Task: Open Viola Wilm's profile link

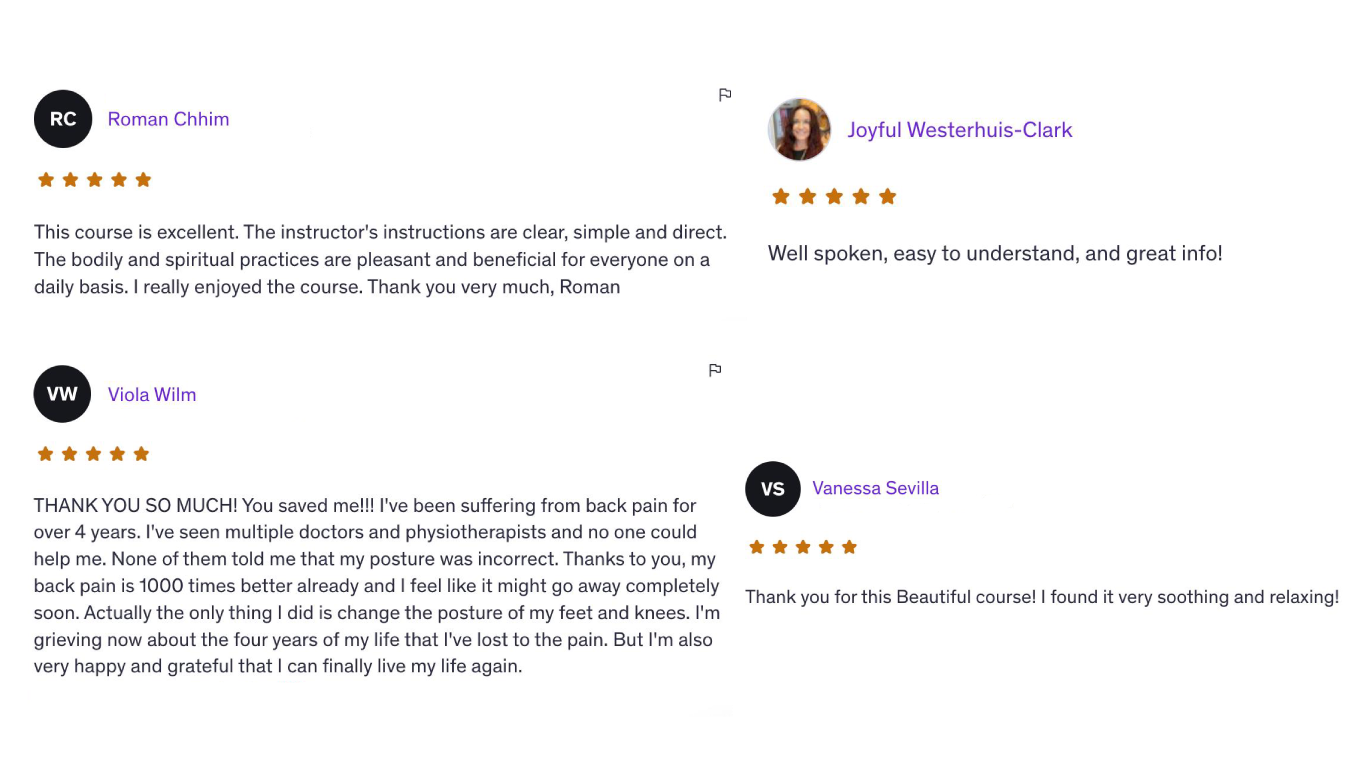Action: (152, 394)
